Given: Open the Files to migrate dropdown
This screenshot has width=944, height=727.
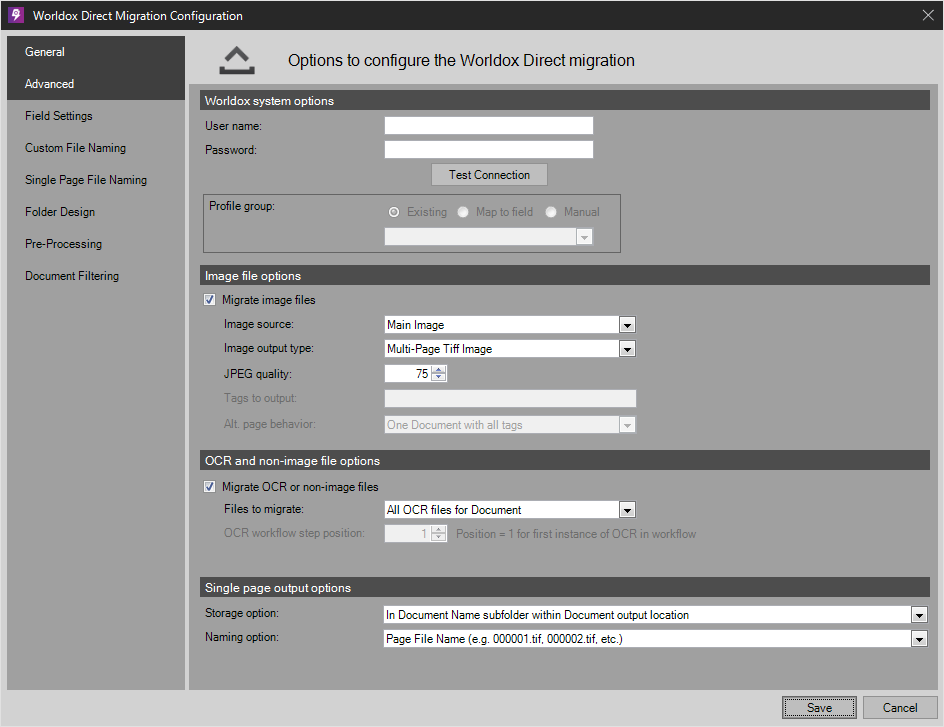Looking at the screenshot, I should 510,510.
